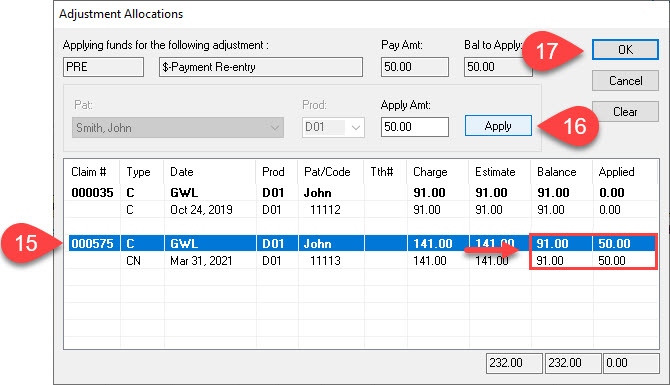This screenshot has width=670, height=385.
Task: Select highlighted claim row 000575
Action: [x=362, y=244]
